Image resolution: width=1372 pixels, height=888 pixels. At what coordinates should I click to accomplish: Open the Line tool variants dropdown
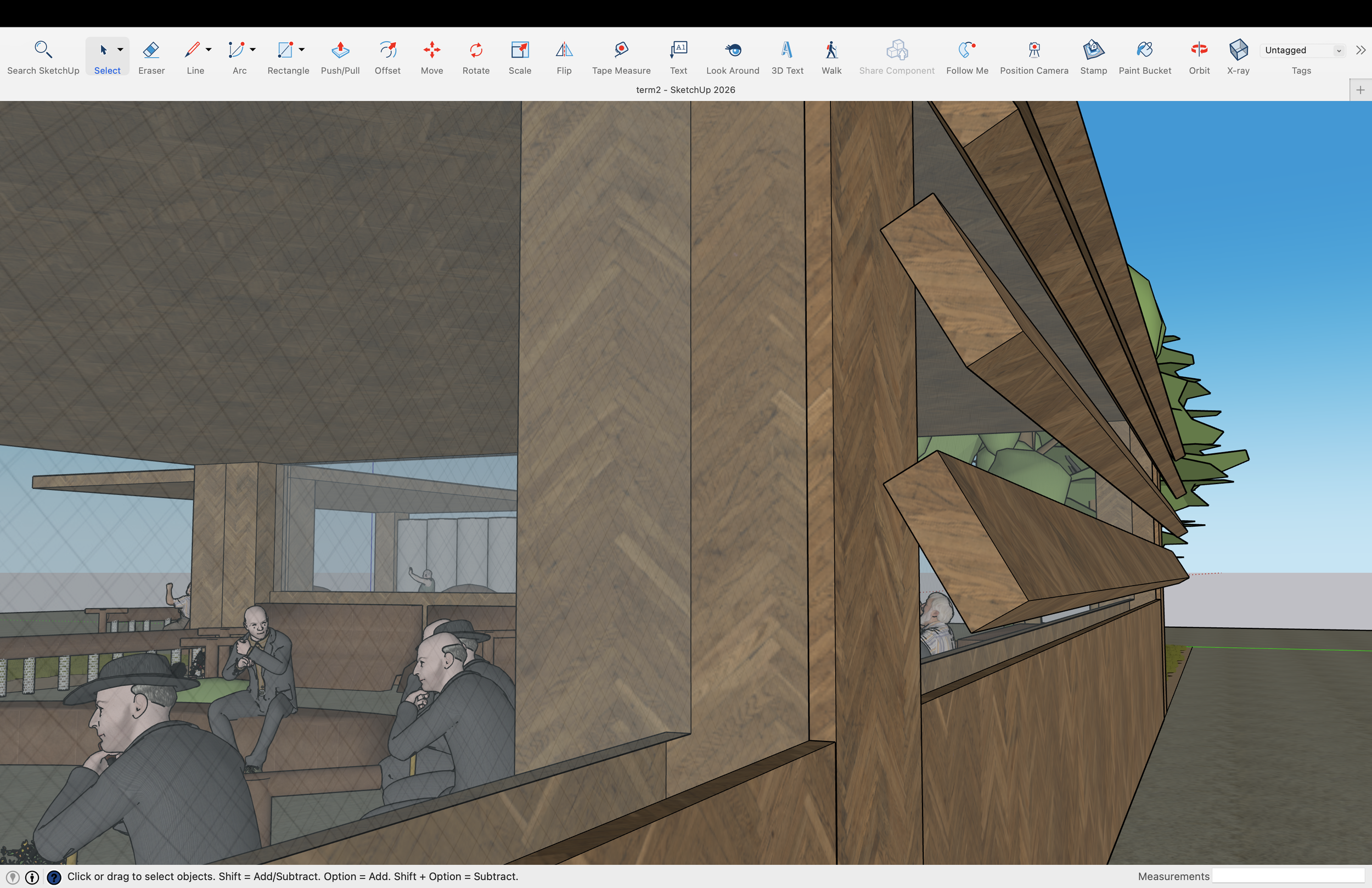click(x=208, y=50)
